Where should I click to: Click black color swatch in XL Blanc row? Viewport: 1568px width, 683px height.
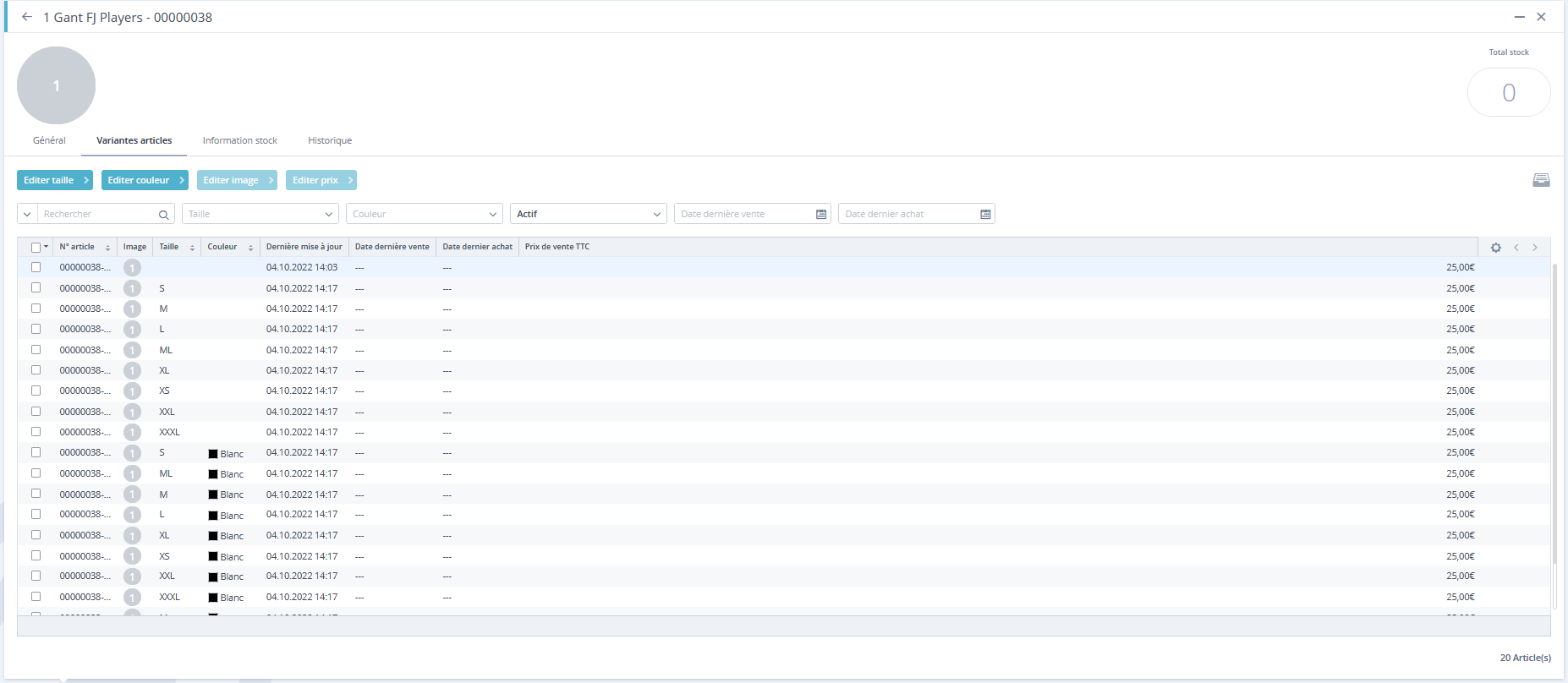coord(213,536)
